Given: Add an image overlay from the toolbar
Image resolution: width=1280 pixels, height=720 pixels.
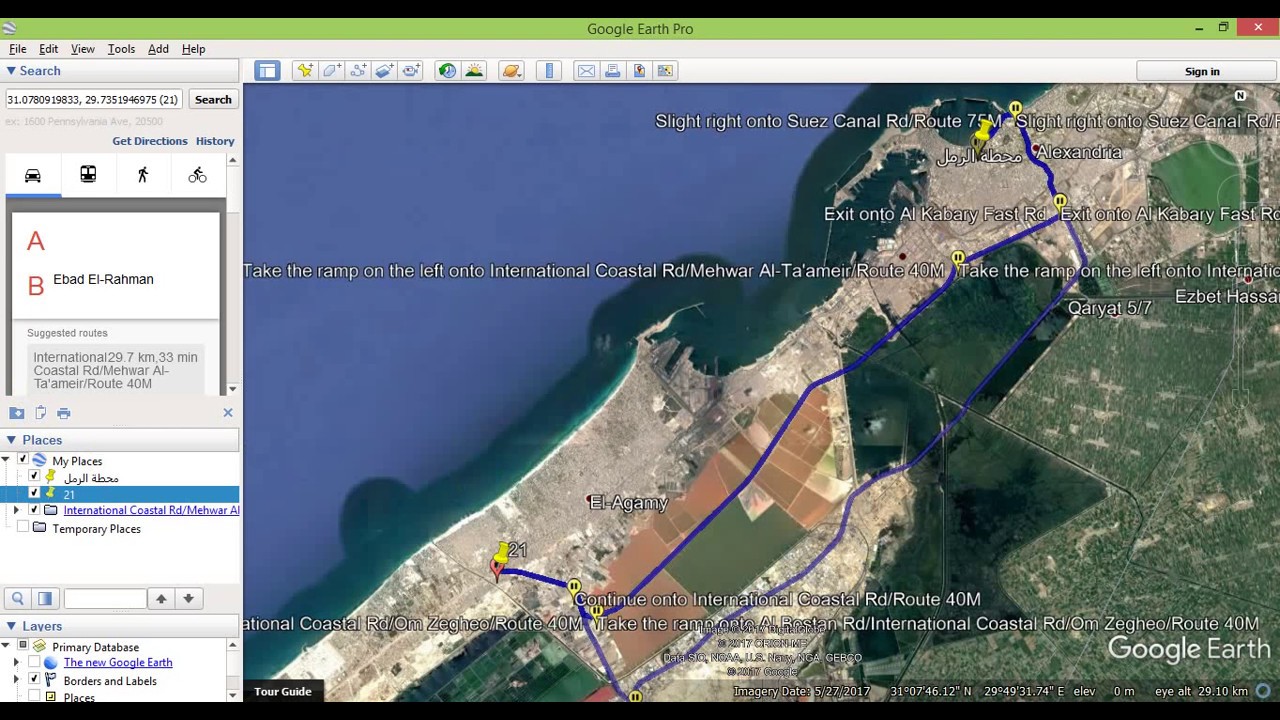Looking at the screenshot, I should tap(385, 70).
